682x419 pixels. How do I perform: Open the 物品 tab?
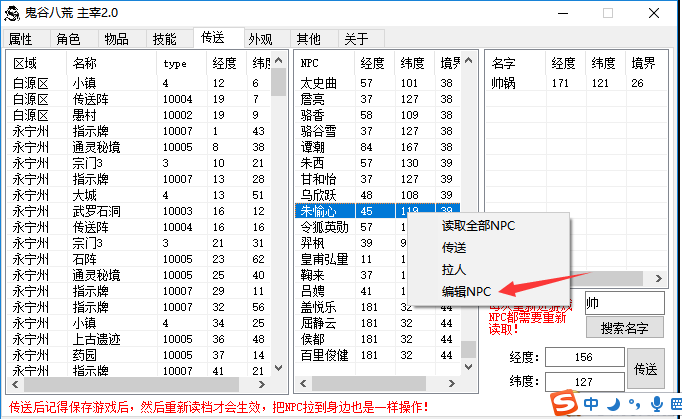[122, 39]
